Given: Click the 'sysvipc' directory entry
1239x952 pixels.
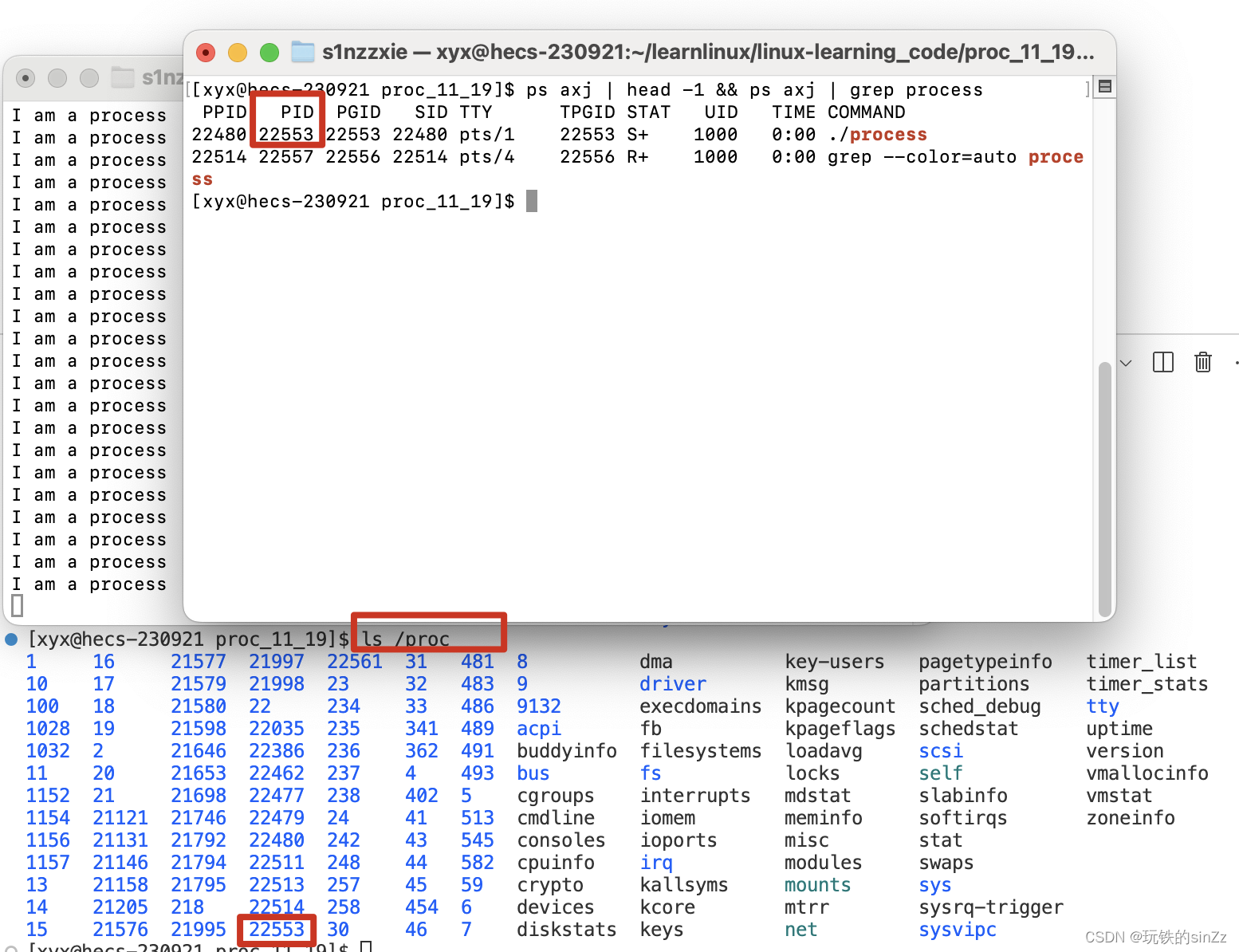Looking at the screenshot, I should [958, 930].
